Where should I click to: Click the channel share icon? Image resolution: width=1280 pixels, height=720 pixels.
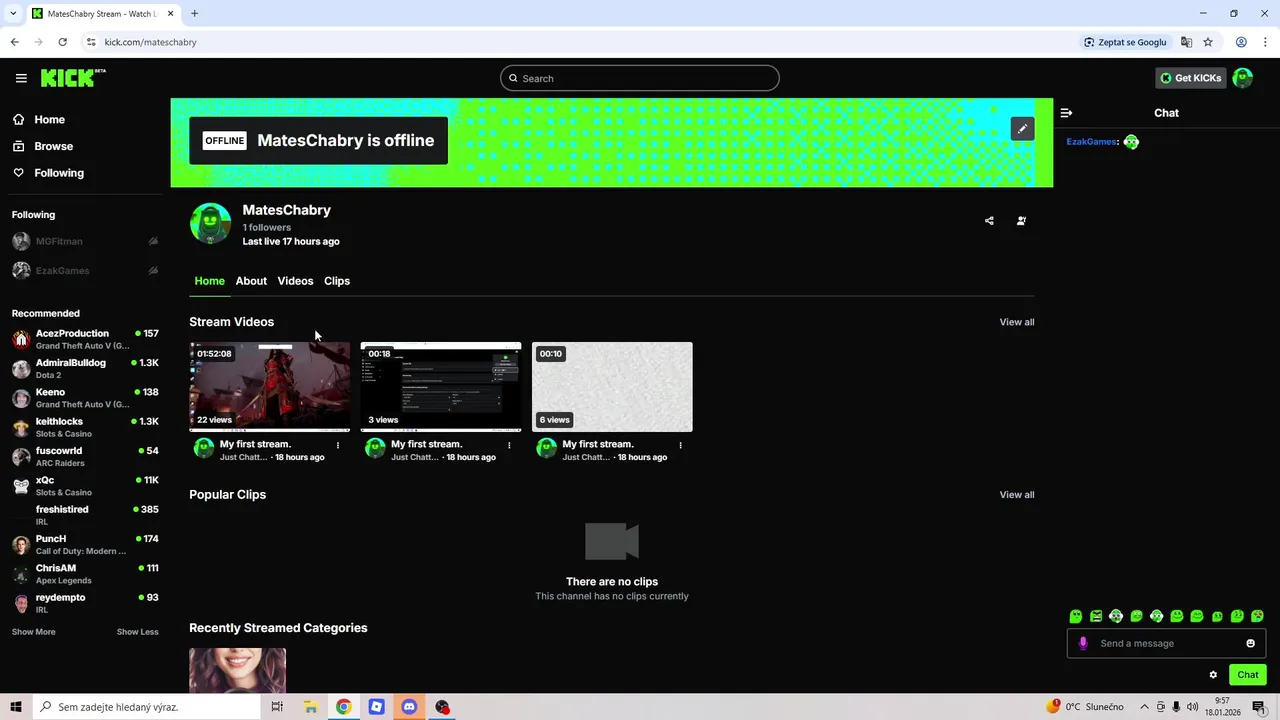[x=989, y=221]
